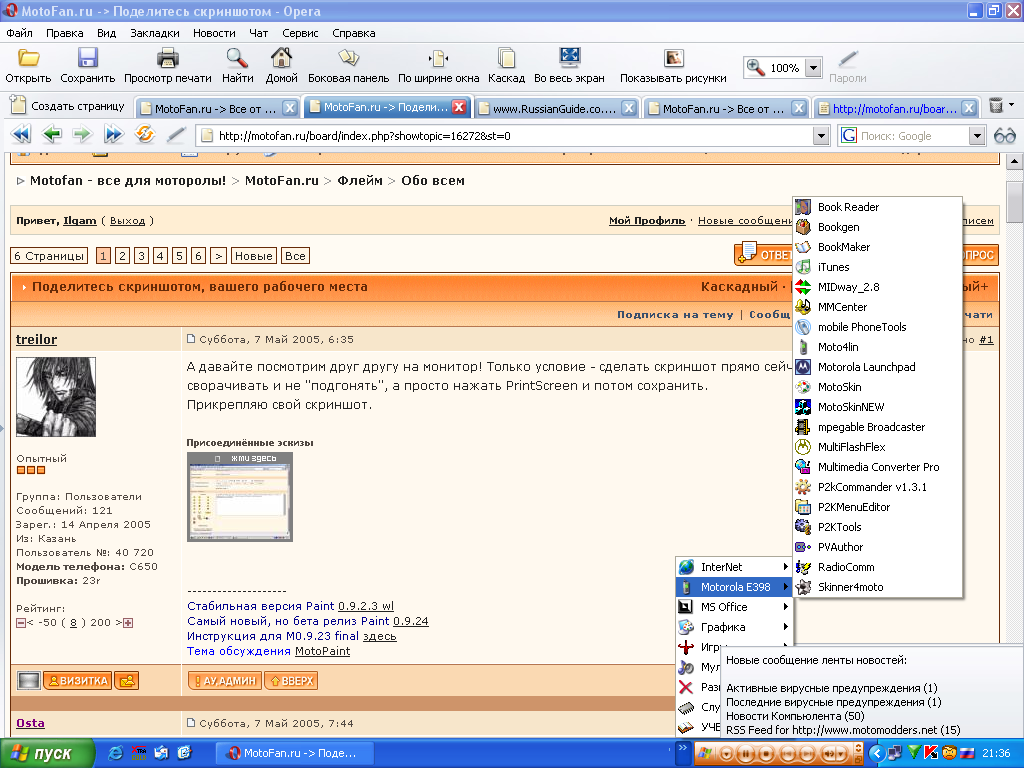
Task: Click Internet Explorer quick launch icon
Action: point(115,753)
